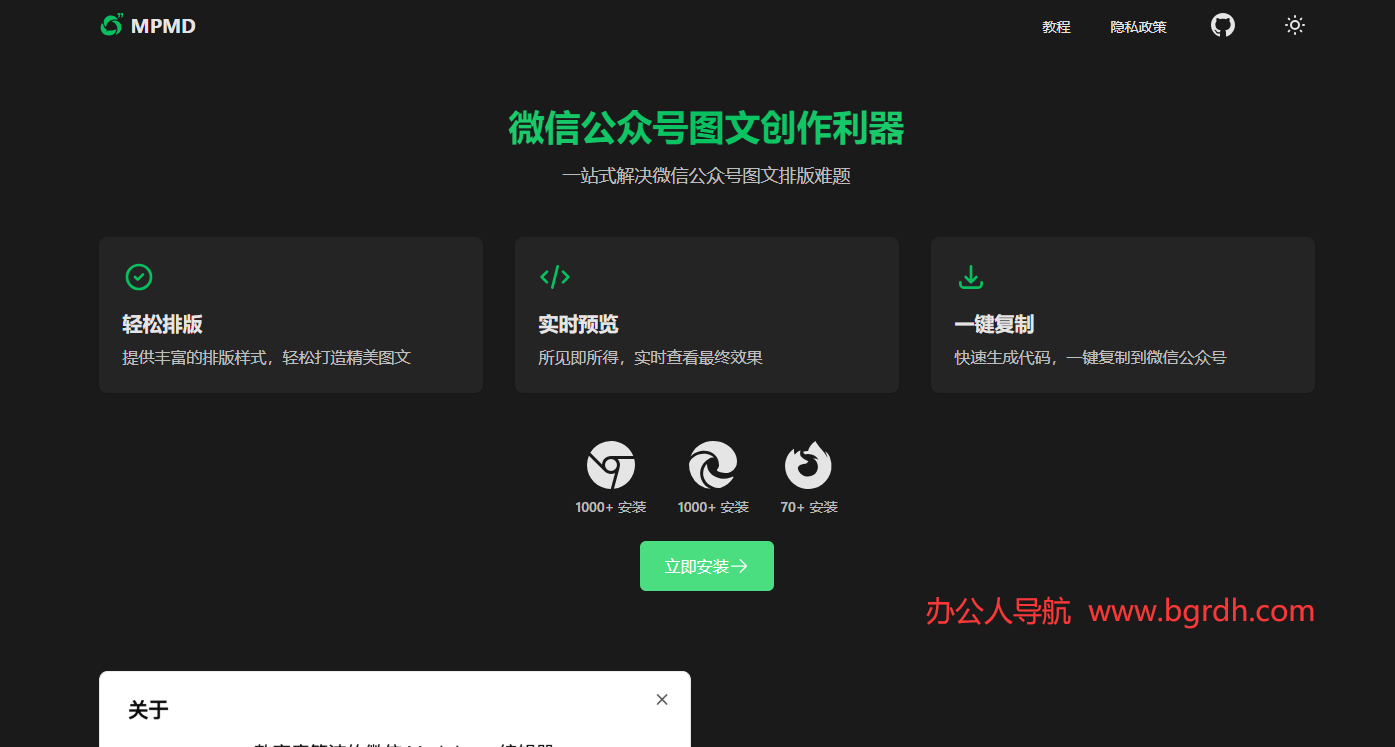Click the 立即安装 install button
The image size is (1395, 747).
click(x=707, y=565)
